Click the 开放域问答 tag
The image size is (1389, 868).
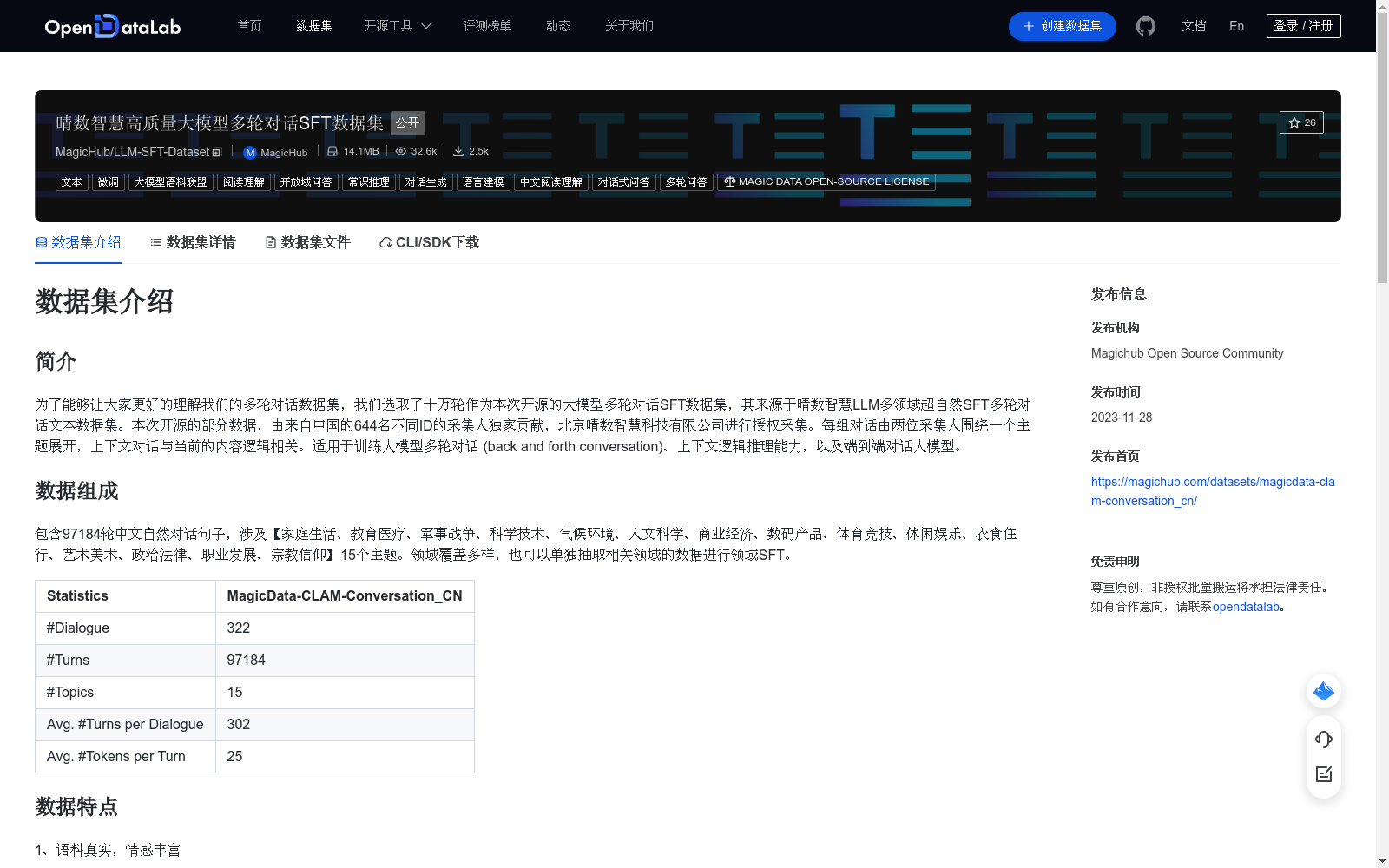point(306,182)
